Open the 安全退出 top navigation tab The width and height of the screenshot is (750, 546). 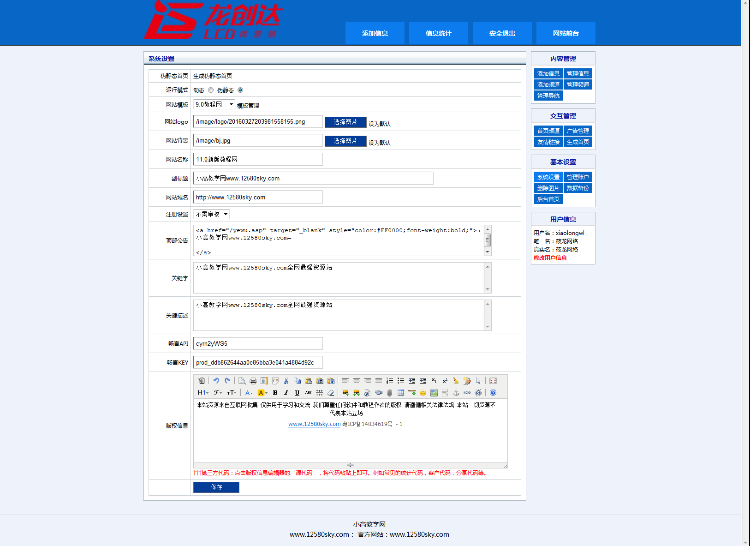pos(502,33)
